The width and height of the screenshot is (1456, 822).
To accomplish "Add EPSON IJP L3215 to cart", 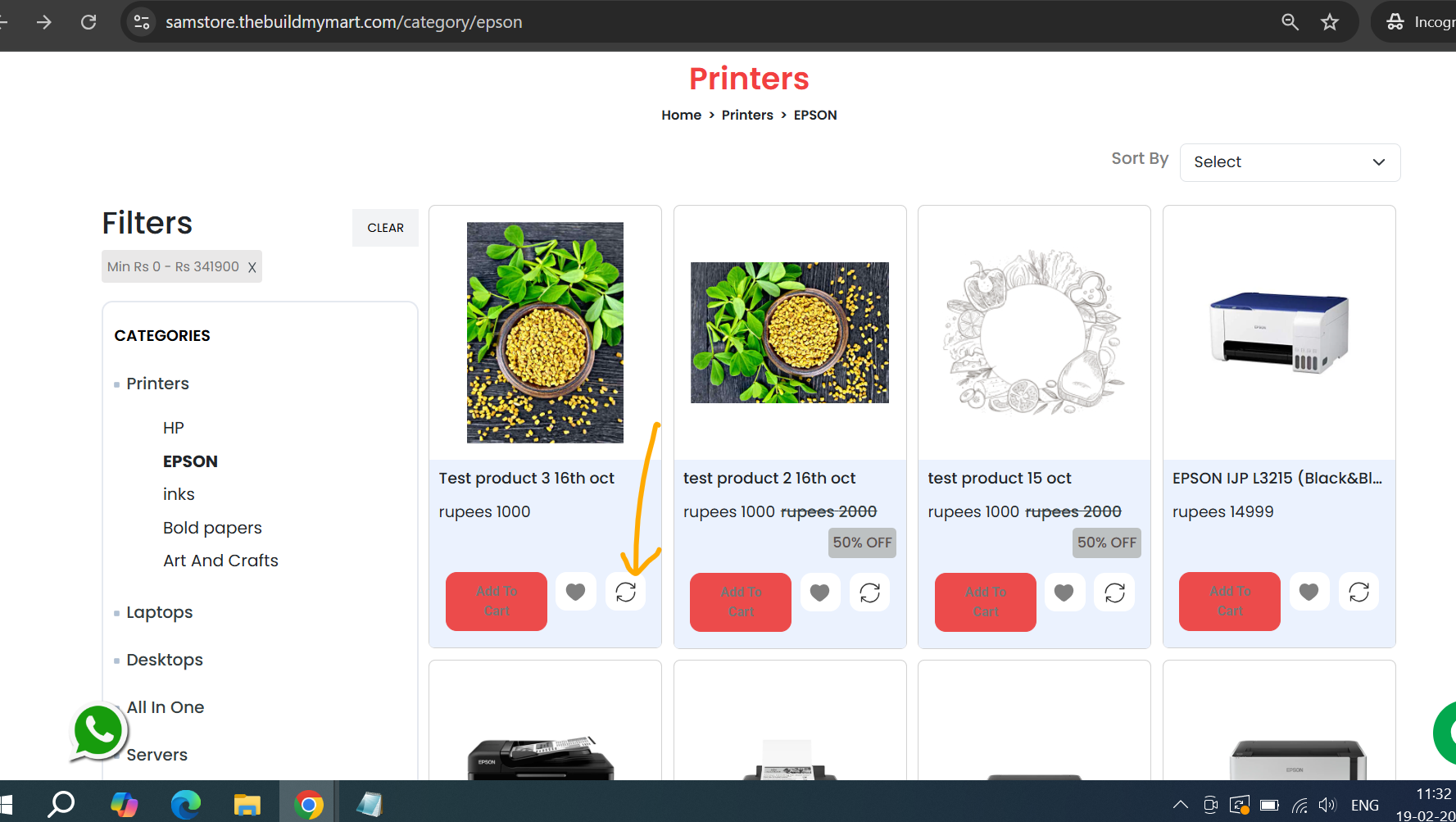I will point(1230,602).
